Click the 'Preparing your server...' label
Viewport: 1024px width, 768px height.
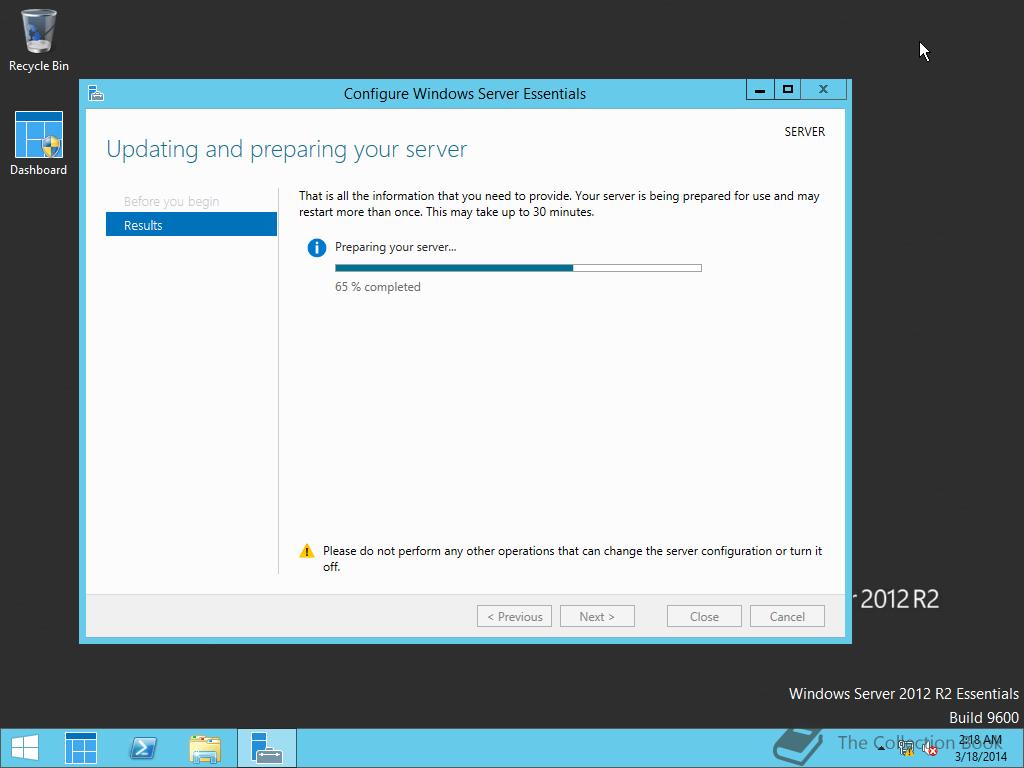pyautogui.click(x=396, y=247)
